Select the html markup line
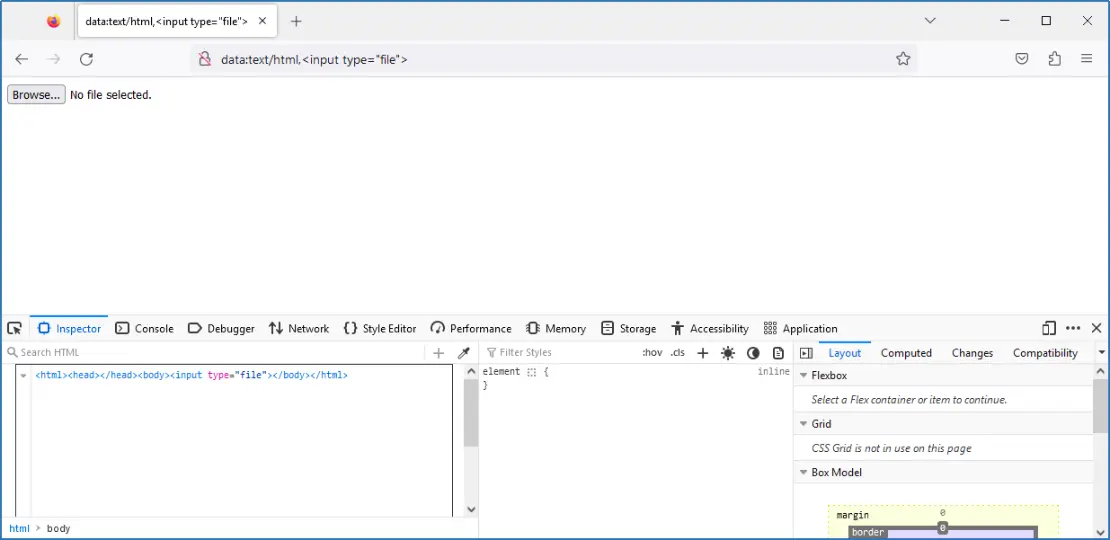This screenshot has width=1110, height=540. click(x=191, y=375)
